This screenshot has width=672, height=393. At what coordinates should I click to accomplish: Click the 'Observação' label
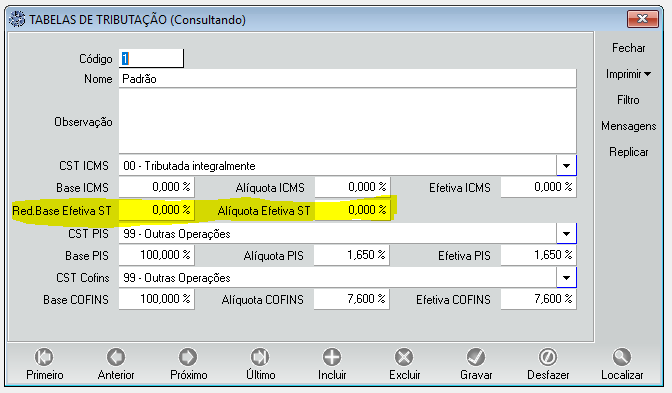[83, 122]
